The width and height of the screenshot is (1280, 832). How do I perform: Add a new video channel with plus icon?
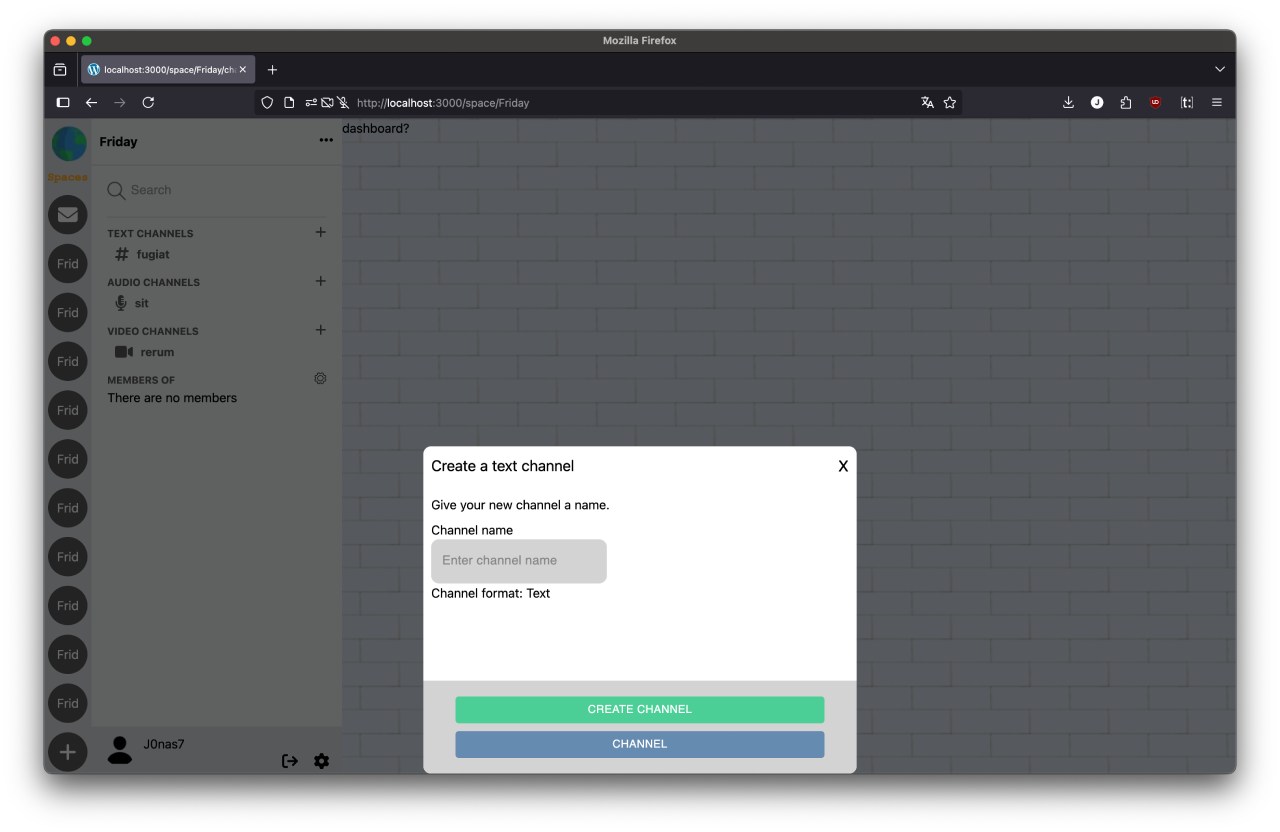click(320, 330)
